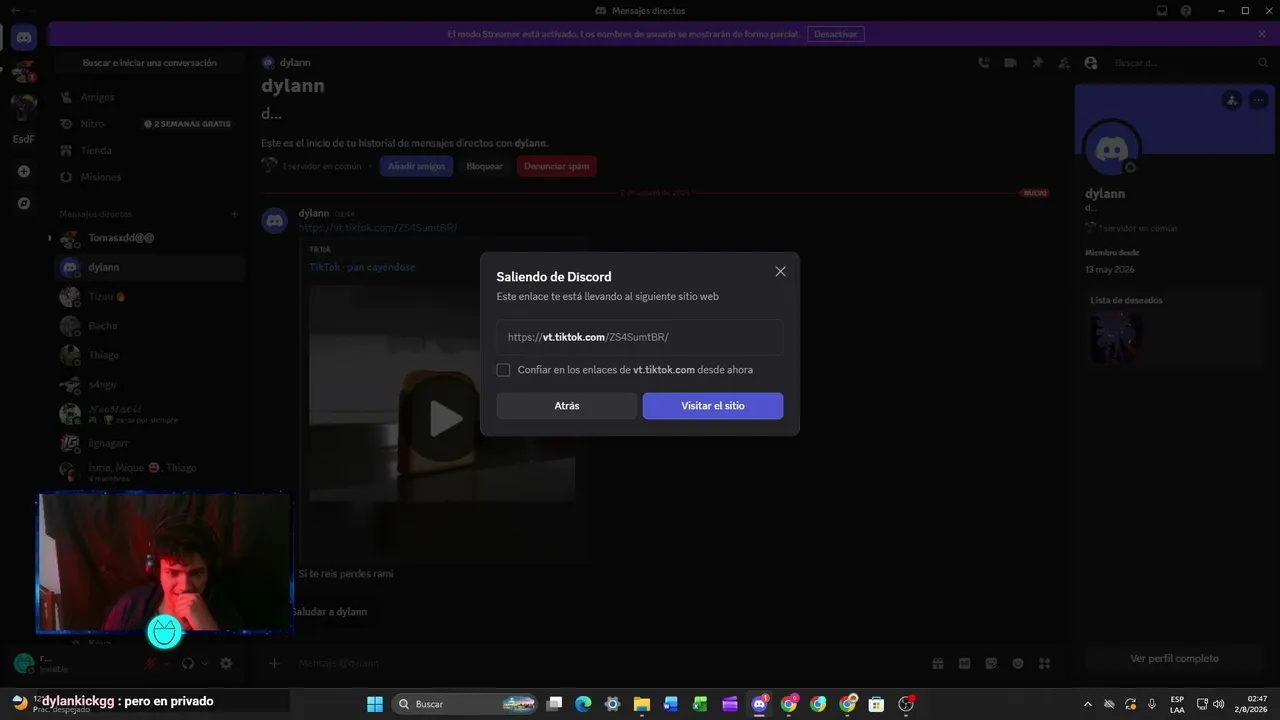Open the more options on profile banner
The width and height of the screenshot is (1280, 720).
click(x=1258, y=100)
